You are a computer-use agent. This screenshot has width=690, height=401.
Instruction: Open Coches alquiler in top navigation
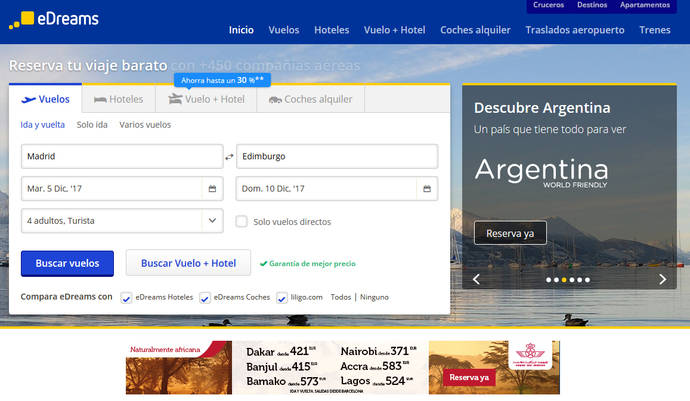click(x=475, y=30)
